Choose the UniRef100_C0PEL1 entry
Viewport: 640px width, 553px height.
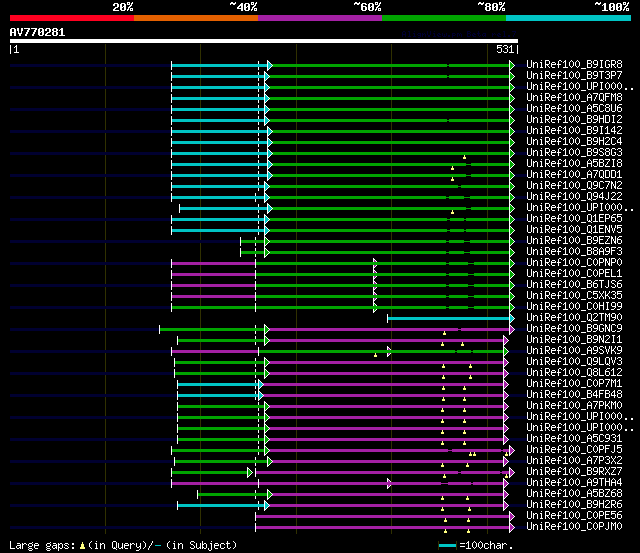pos(574,274)
